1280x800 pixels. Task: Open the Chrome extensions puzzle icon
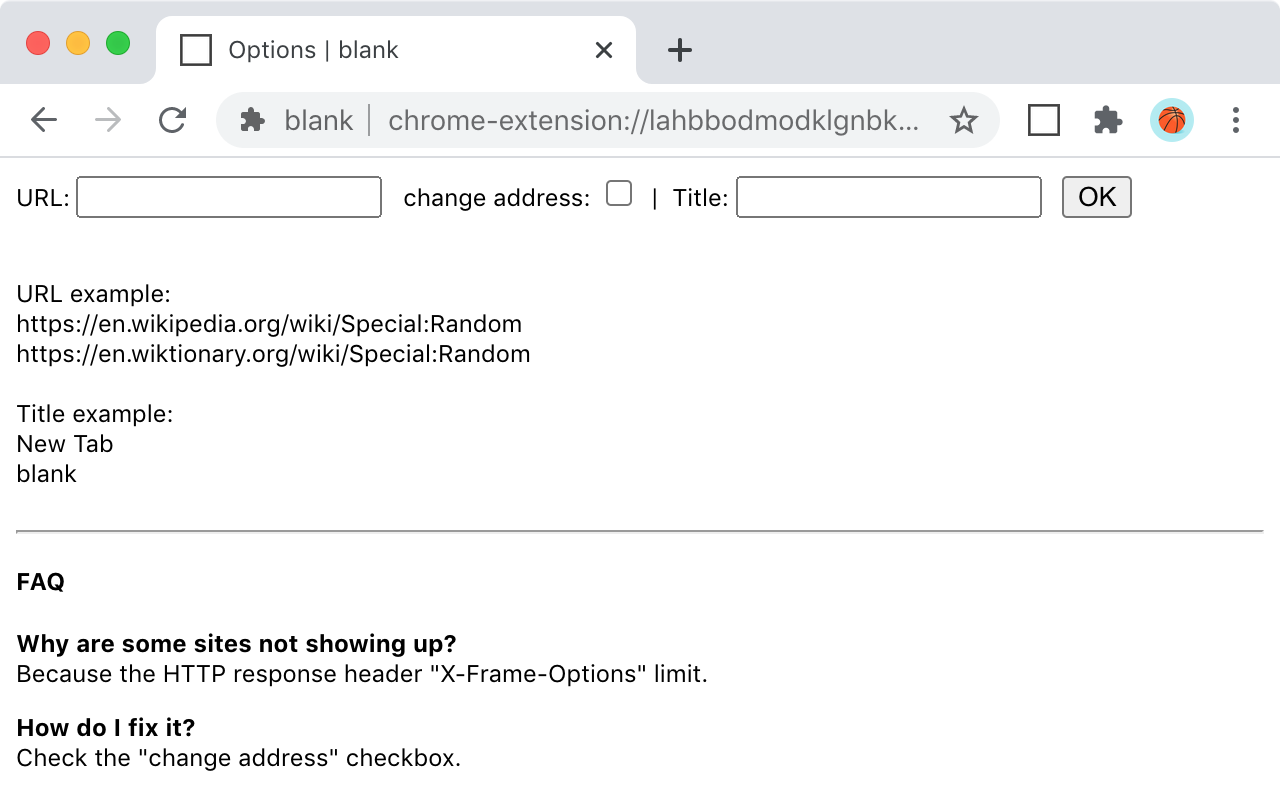1108,120
